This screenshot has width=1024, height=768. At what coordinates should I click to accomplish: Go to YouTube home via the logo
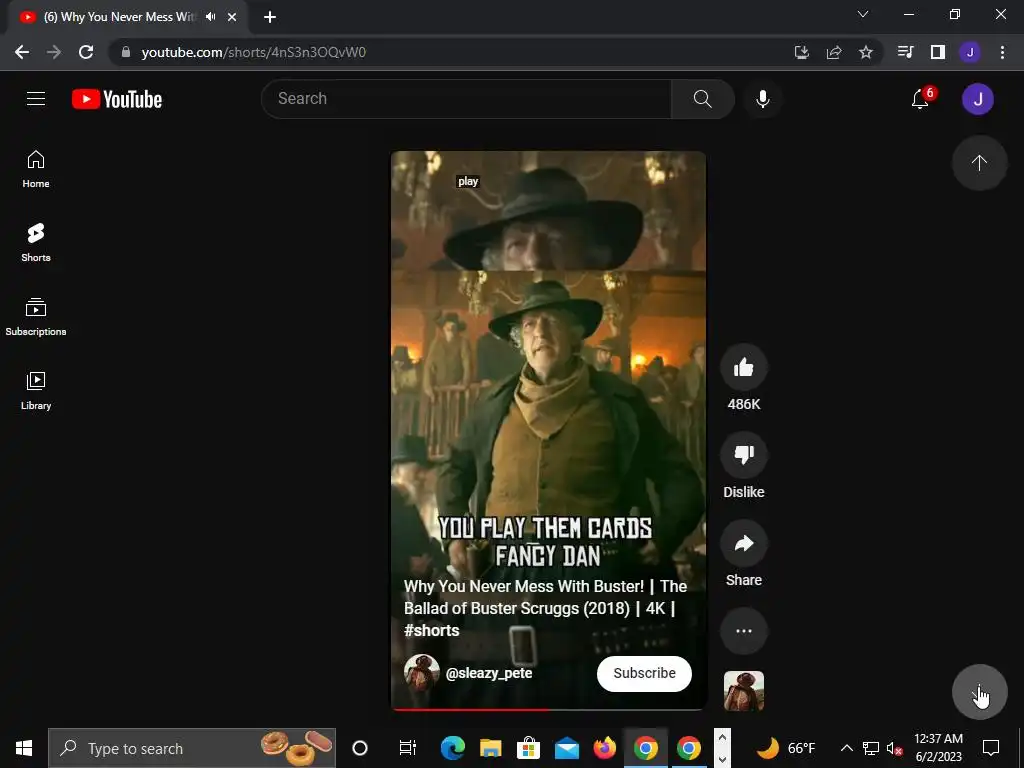point(117,99)
